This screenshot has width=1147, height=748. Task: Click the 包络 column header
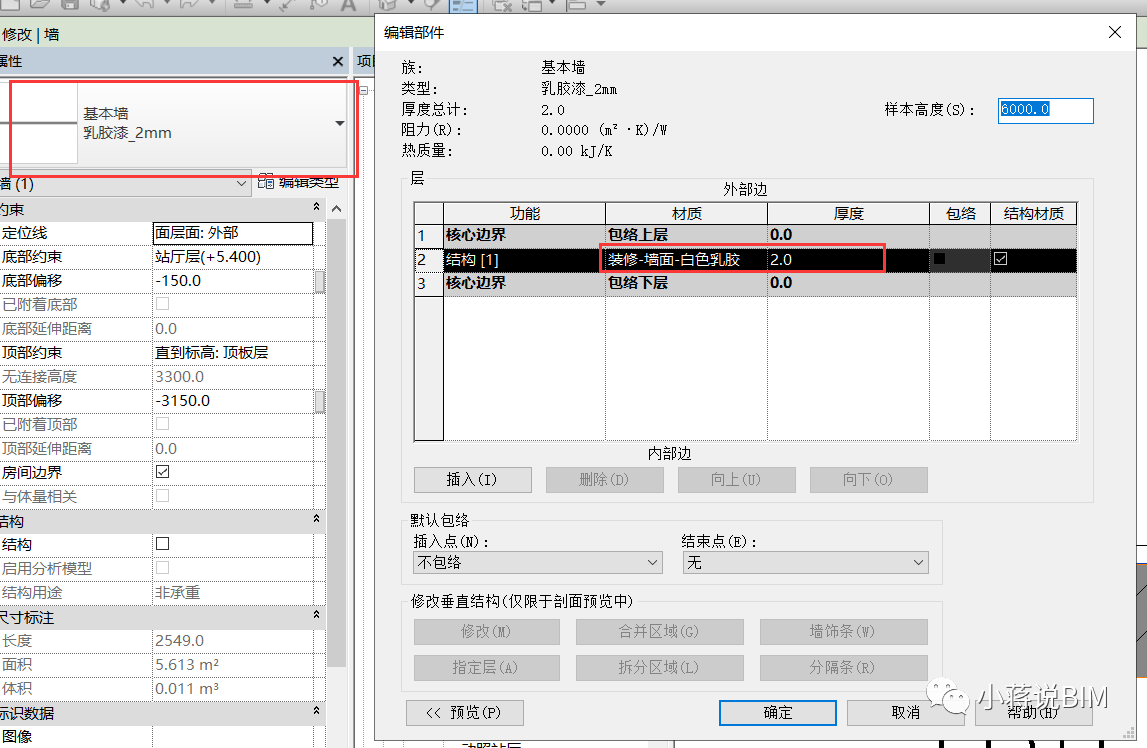[x=960, y=214]
